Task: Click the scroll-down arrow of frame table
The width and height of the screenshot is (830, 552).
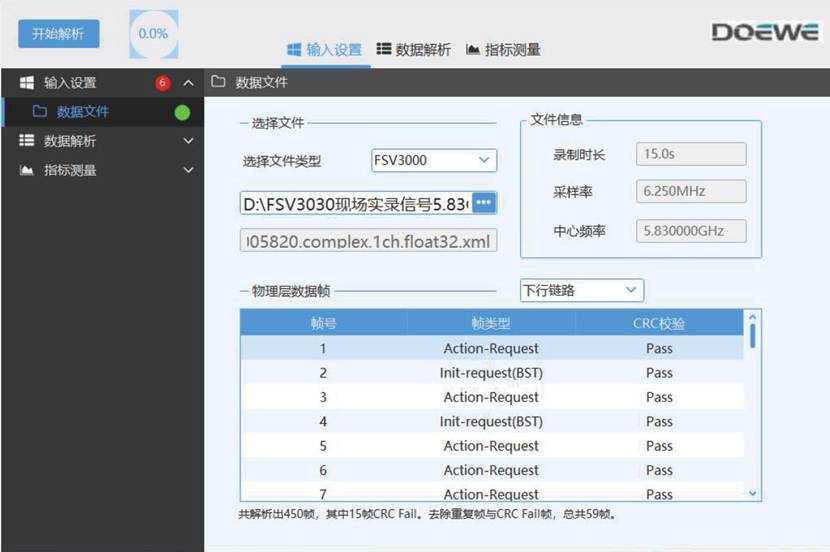Action: 753,492
